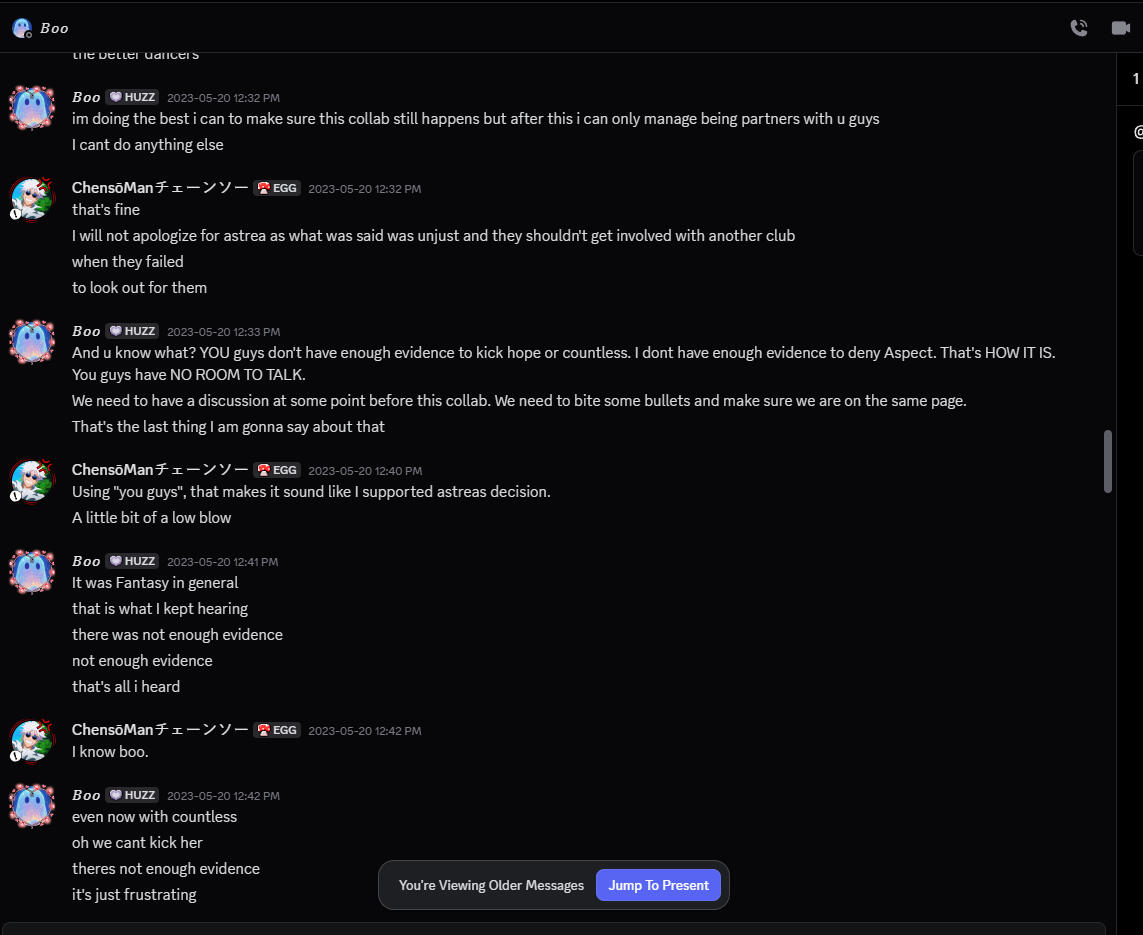Click the "You're Viewing Older Messages" notice
This screenshot has height=935, width=1143.
coord(491,885)
